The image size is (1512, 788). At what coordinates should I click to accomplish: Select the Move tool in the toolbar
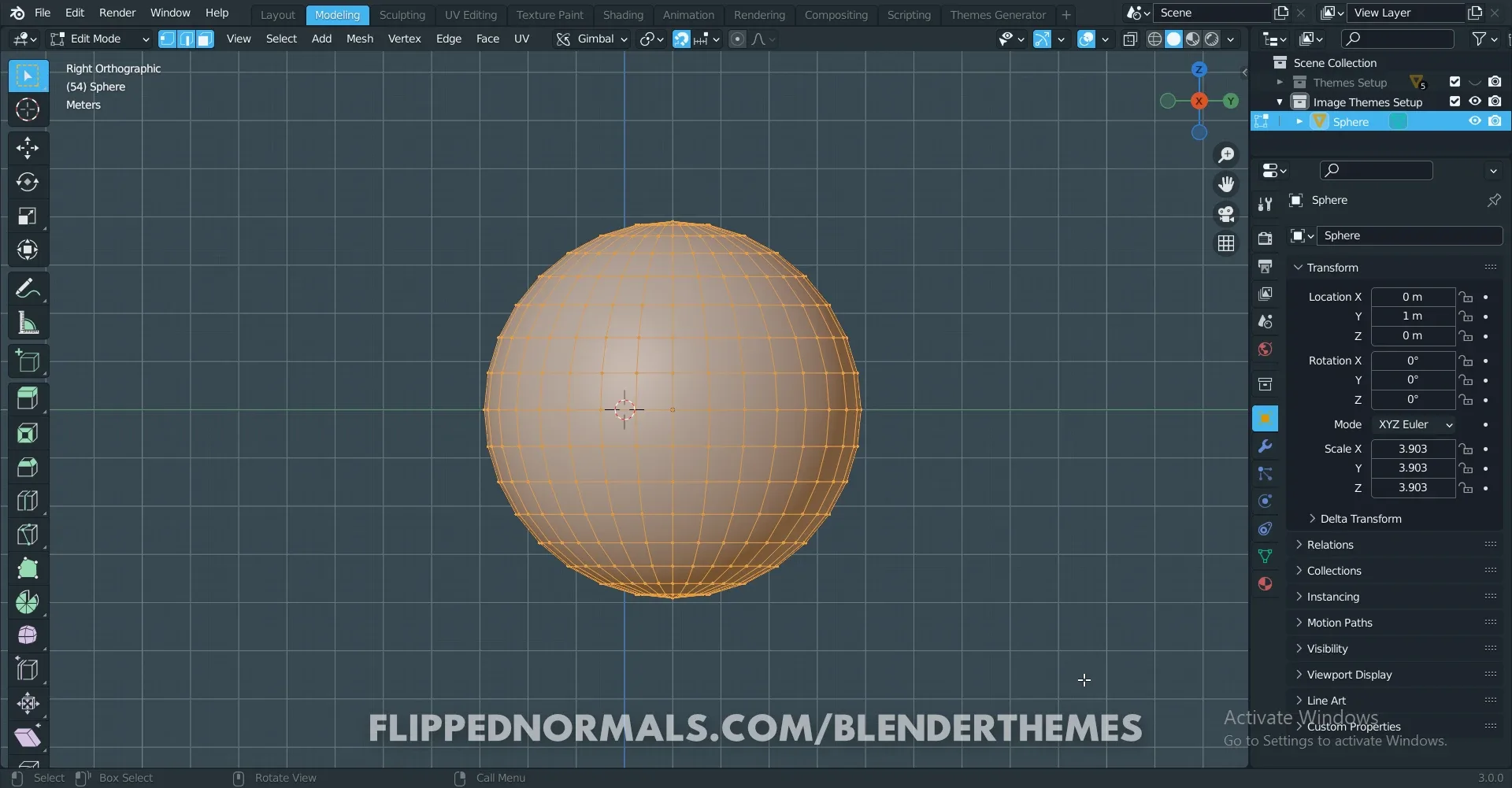click(28, 147)
